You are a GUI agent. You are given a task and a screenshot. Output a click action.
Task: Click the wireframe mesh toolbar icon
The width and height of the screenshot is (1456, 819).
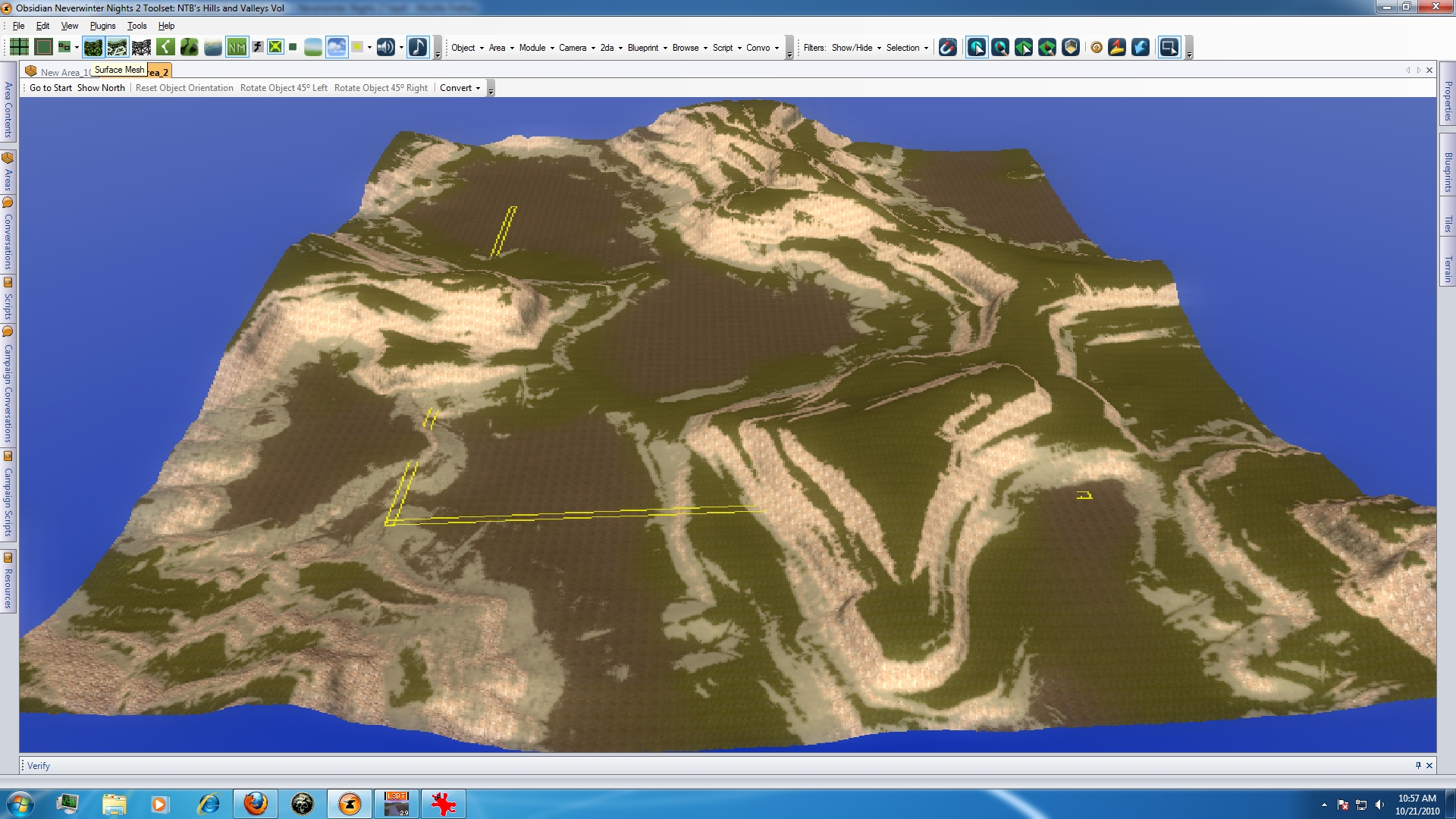[141, 47]
